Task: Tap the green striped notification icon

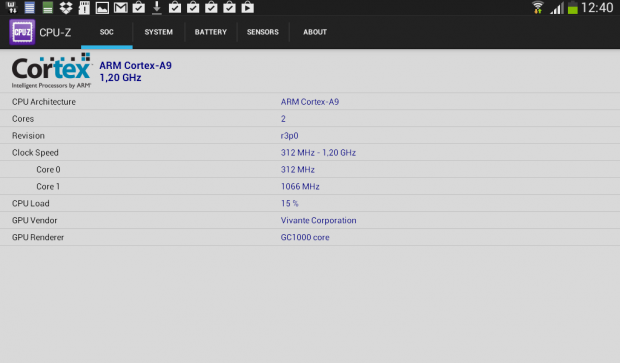Action: coord(47,8)
